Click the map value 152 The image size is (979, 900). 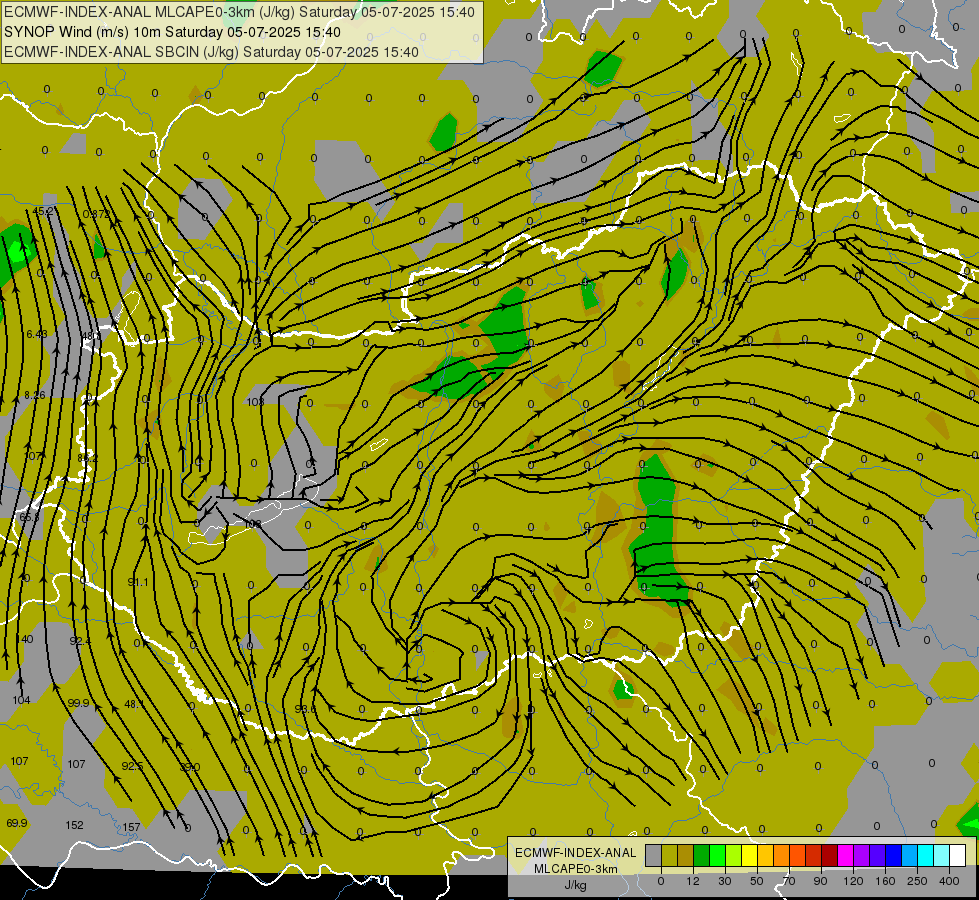click(x=74, y=825)
